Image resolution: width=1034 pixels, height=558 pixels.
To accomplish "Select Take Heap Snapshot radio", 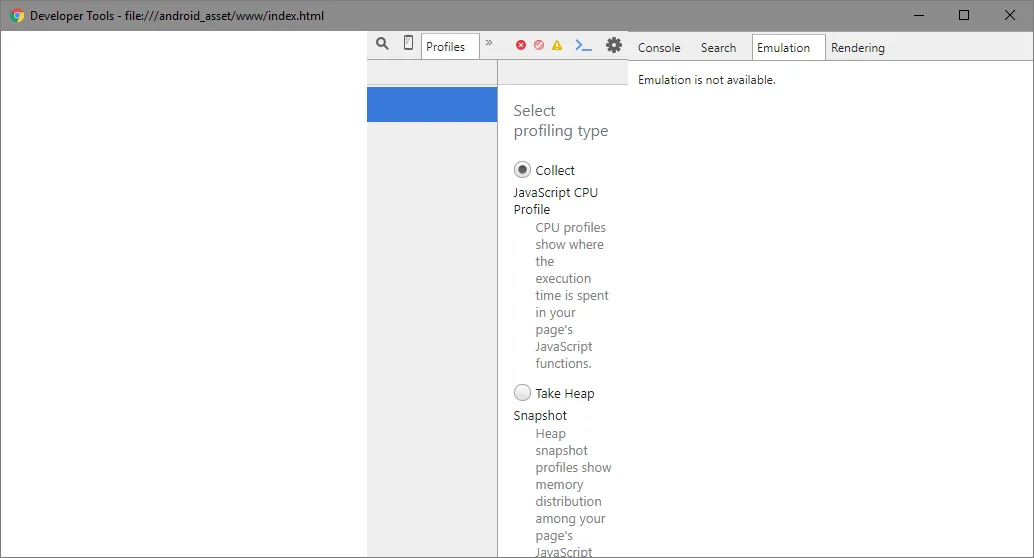I will 522,392.
